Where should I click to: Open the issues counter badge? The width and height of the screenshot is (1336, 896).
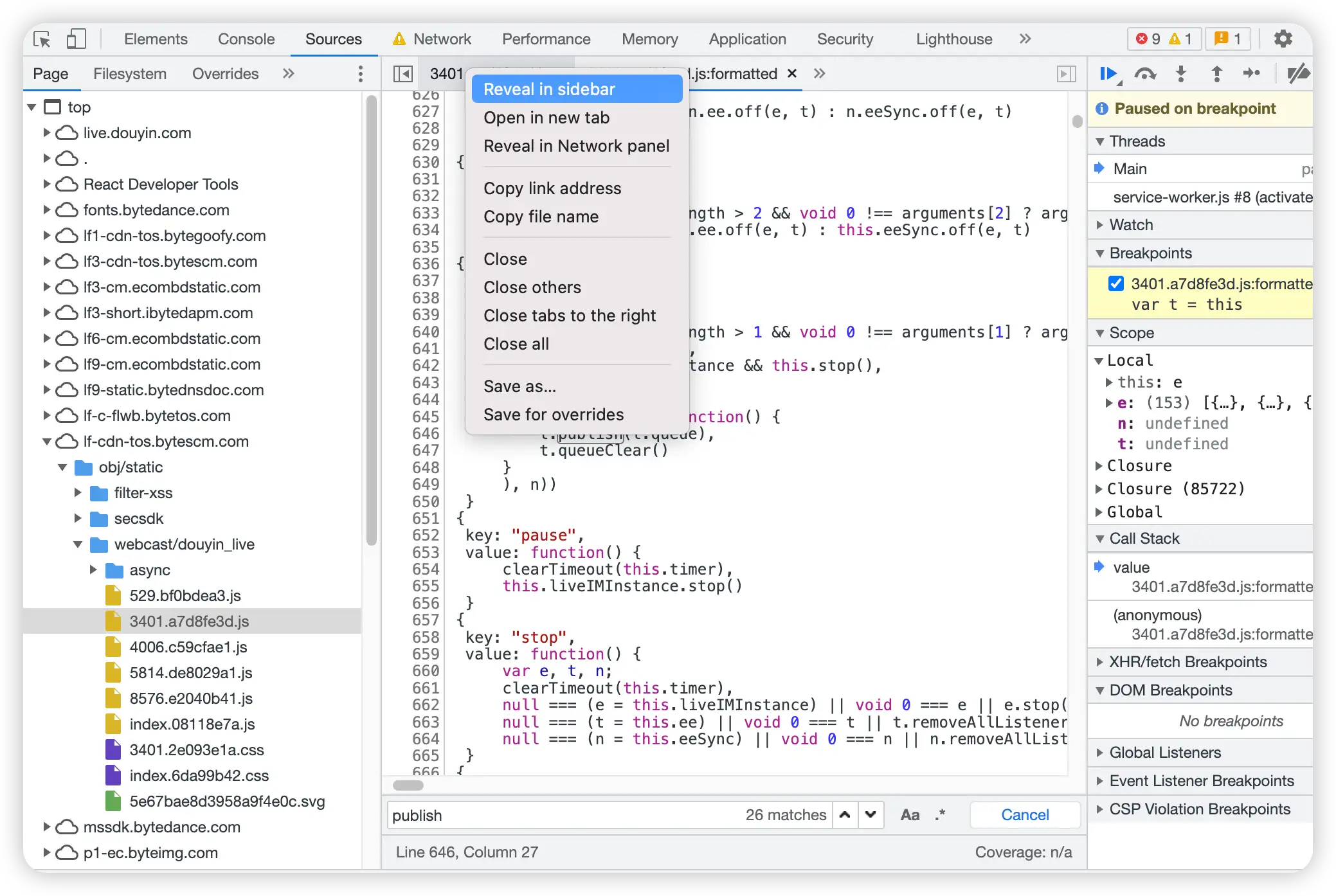[1228, 39]
